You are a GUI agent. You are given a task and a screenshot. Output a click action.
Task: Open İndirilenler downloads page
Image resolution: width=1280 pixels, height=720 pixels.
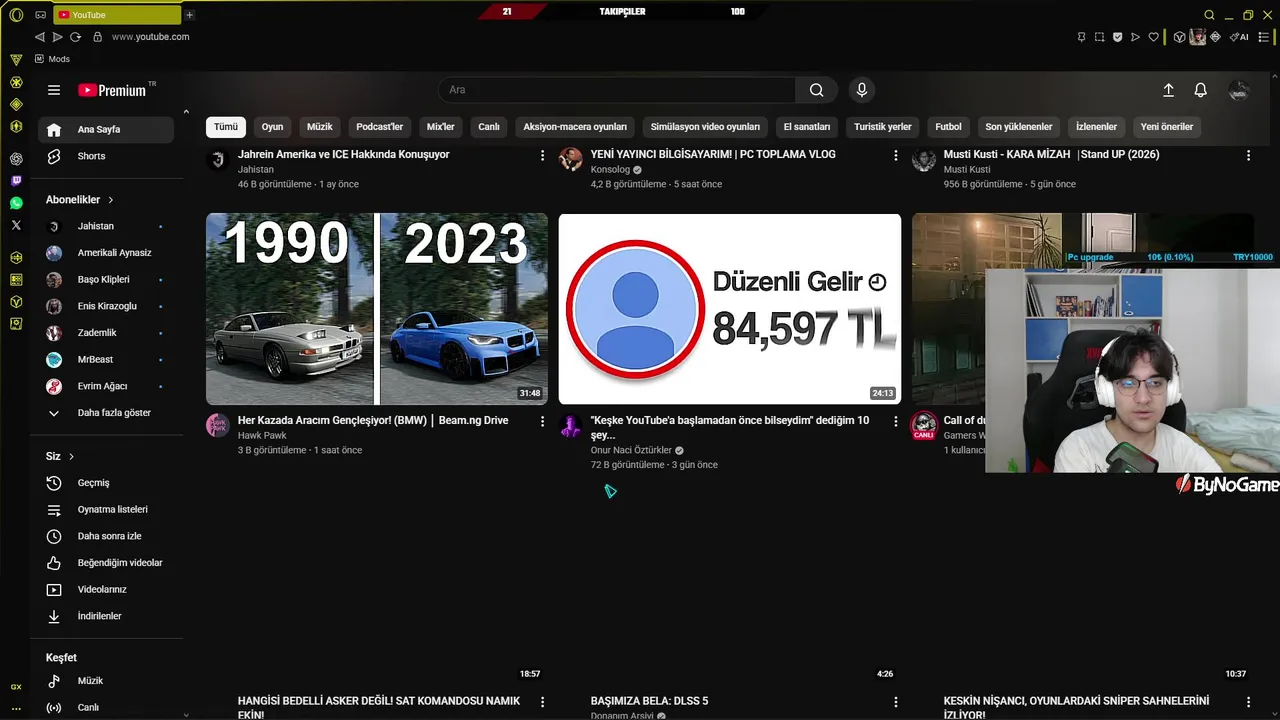[x=106, y=616]
